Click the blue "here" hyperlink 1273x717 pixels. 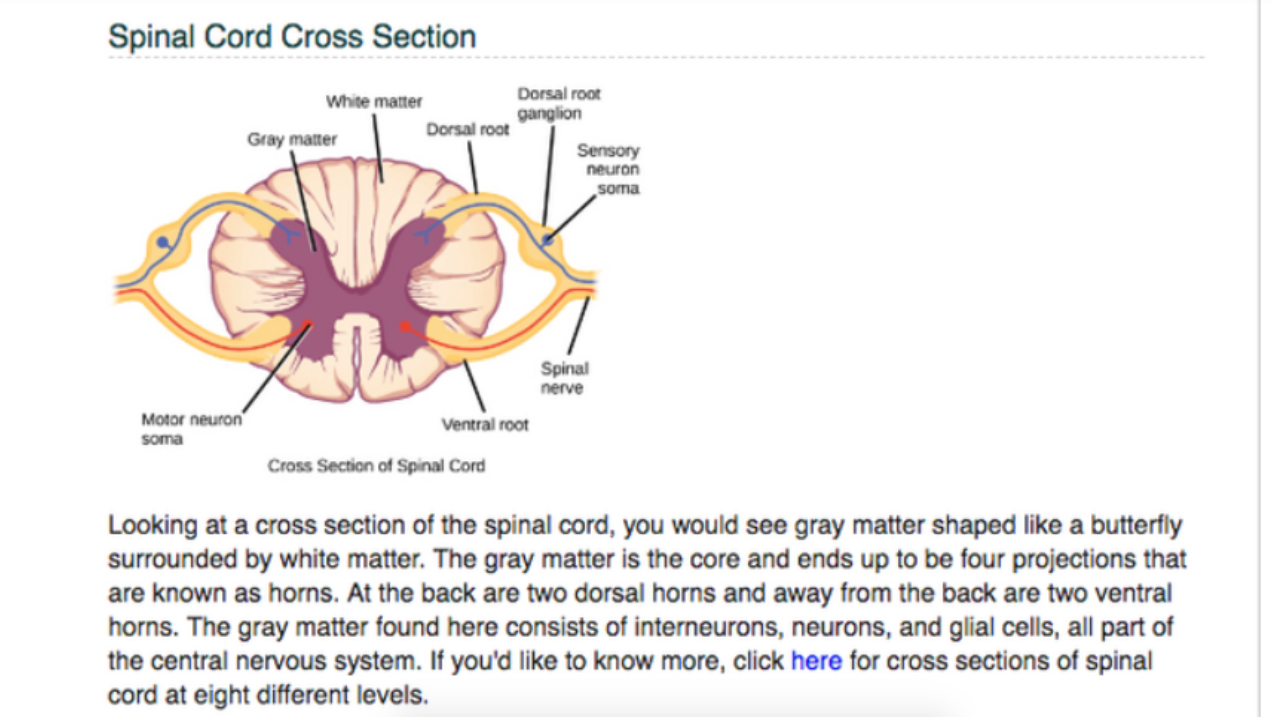coord(816,661)
